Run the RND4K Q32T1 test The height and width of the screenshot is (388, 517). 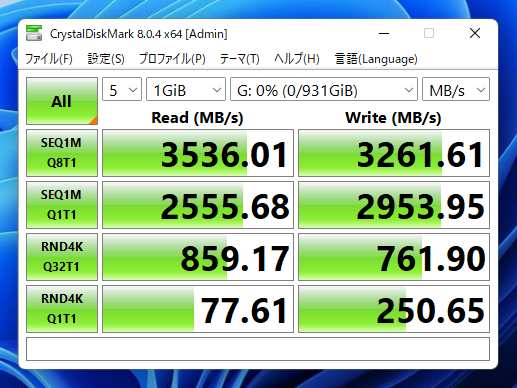click(62, 257)
